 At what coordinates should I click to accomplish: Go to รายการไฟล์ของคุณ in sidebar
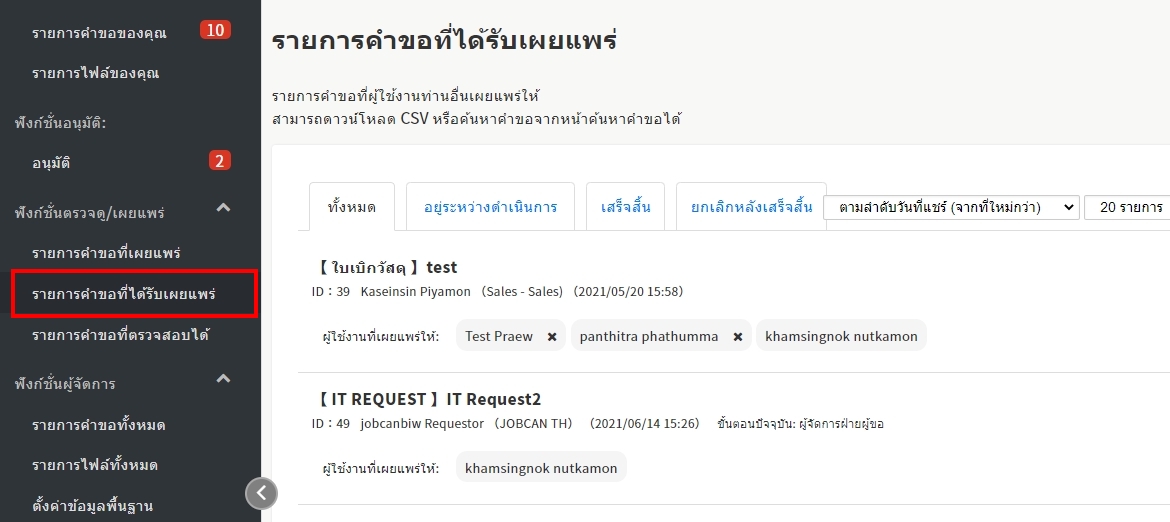(95, 73)
